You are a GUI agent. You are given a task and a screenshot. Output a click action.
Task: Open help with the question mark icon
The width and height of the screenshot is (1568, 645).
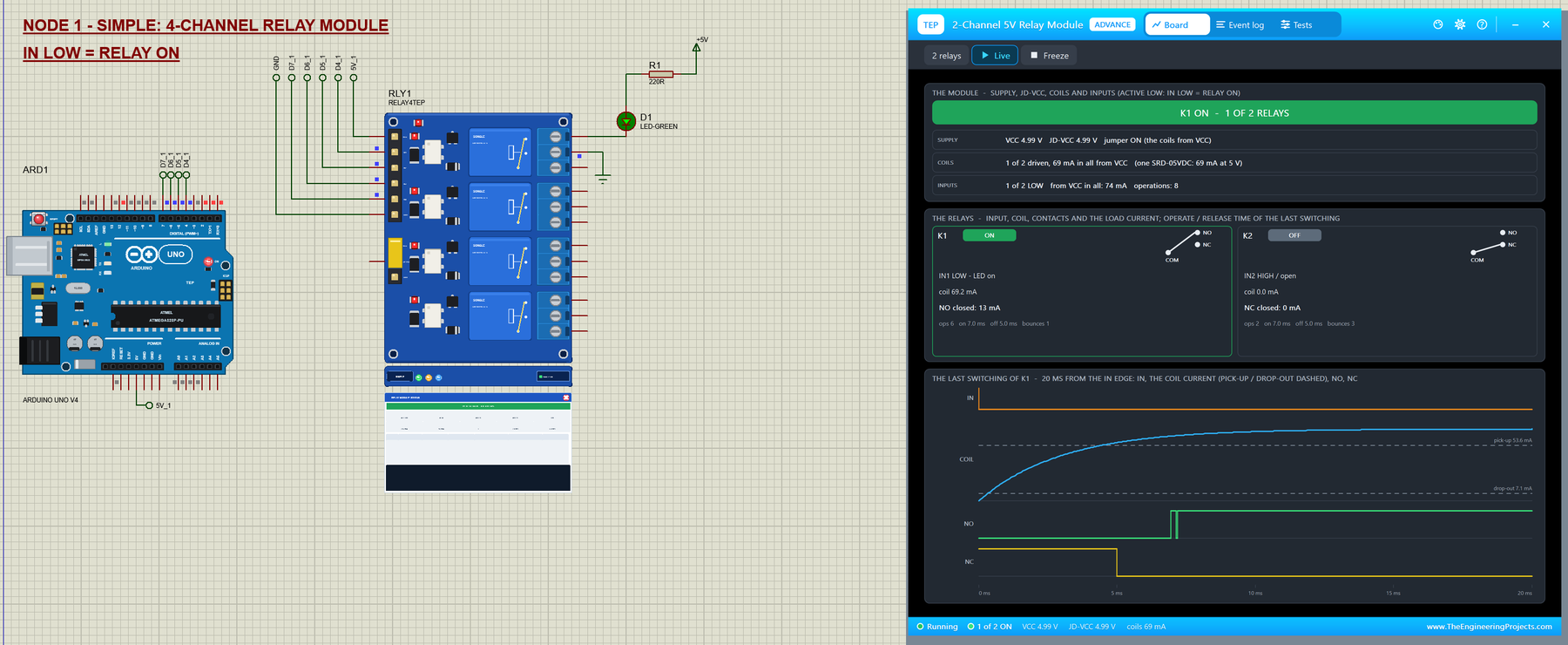point(1482,24)
